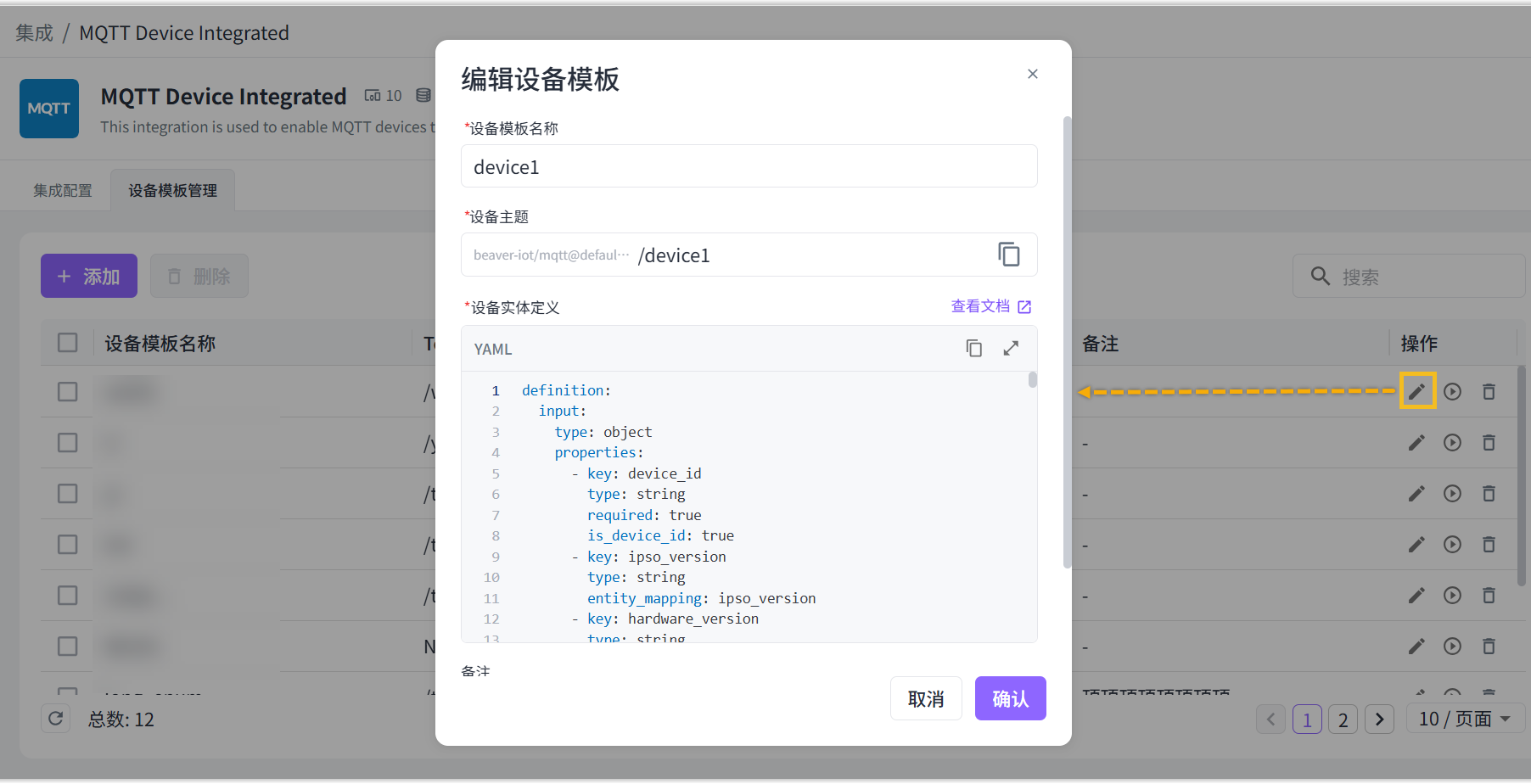Select the 设备模板管理 tab
Viewport: 1531px width, 784px height.
pyautogui.click(x=173, y=191)
